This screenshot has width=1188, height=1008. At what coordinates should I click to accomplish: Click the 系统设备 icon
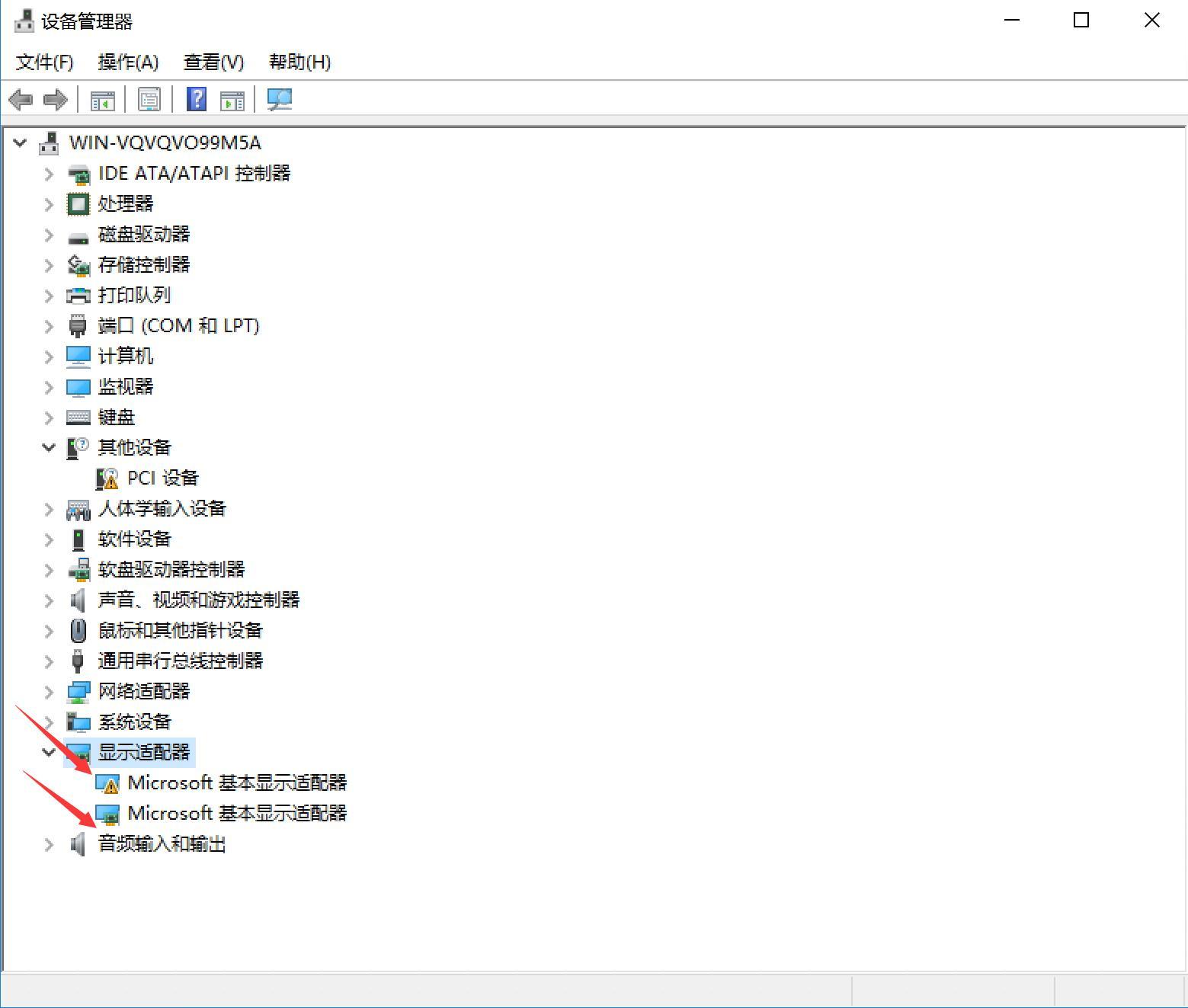coord(78,722)
